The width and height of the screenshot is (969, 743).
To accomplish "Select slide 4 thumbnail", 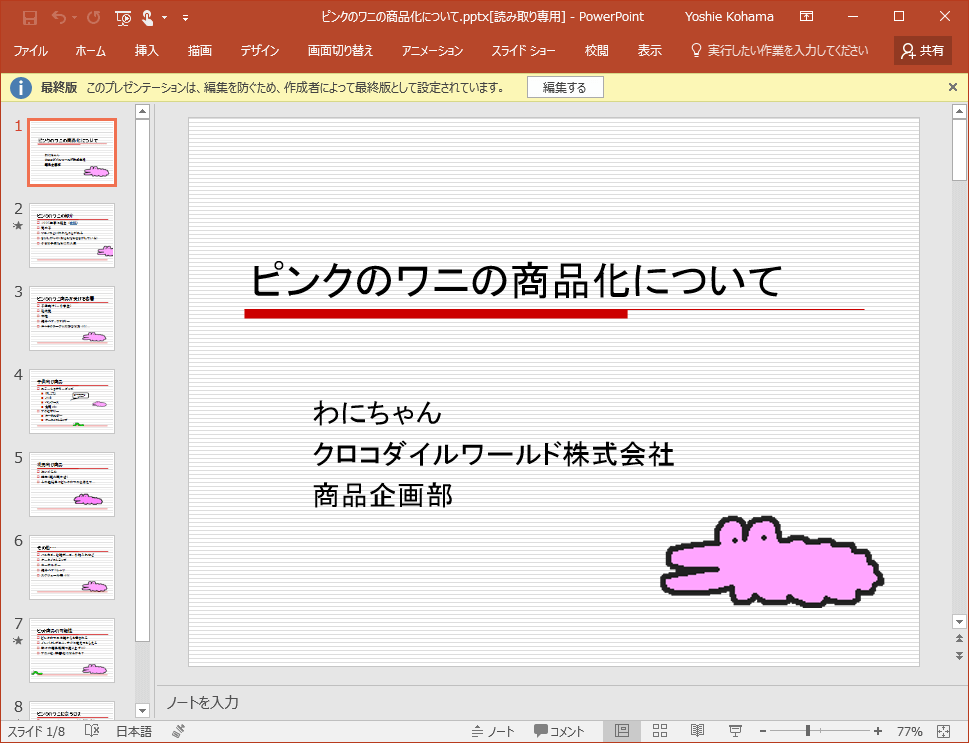I will tap(72, 401).
